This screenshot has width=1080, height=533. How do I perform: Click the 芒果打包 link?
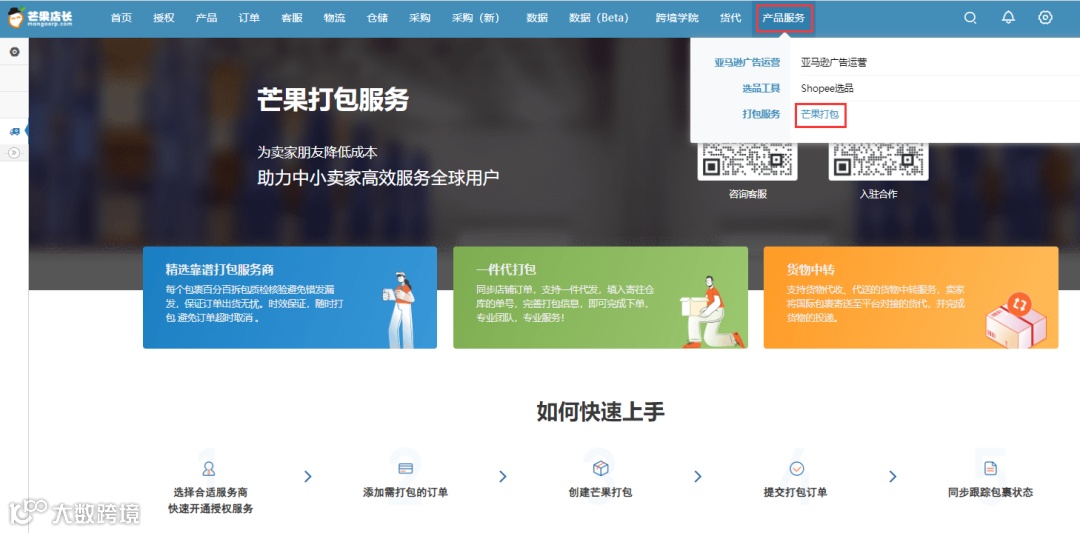[x=820, y=115]
